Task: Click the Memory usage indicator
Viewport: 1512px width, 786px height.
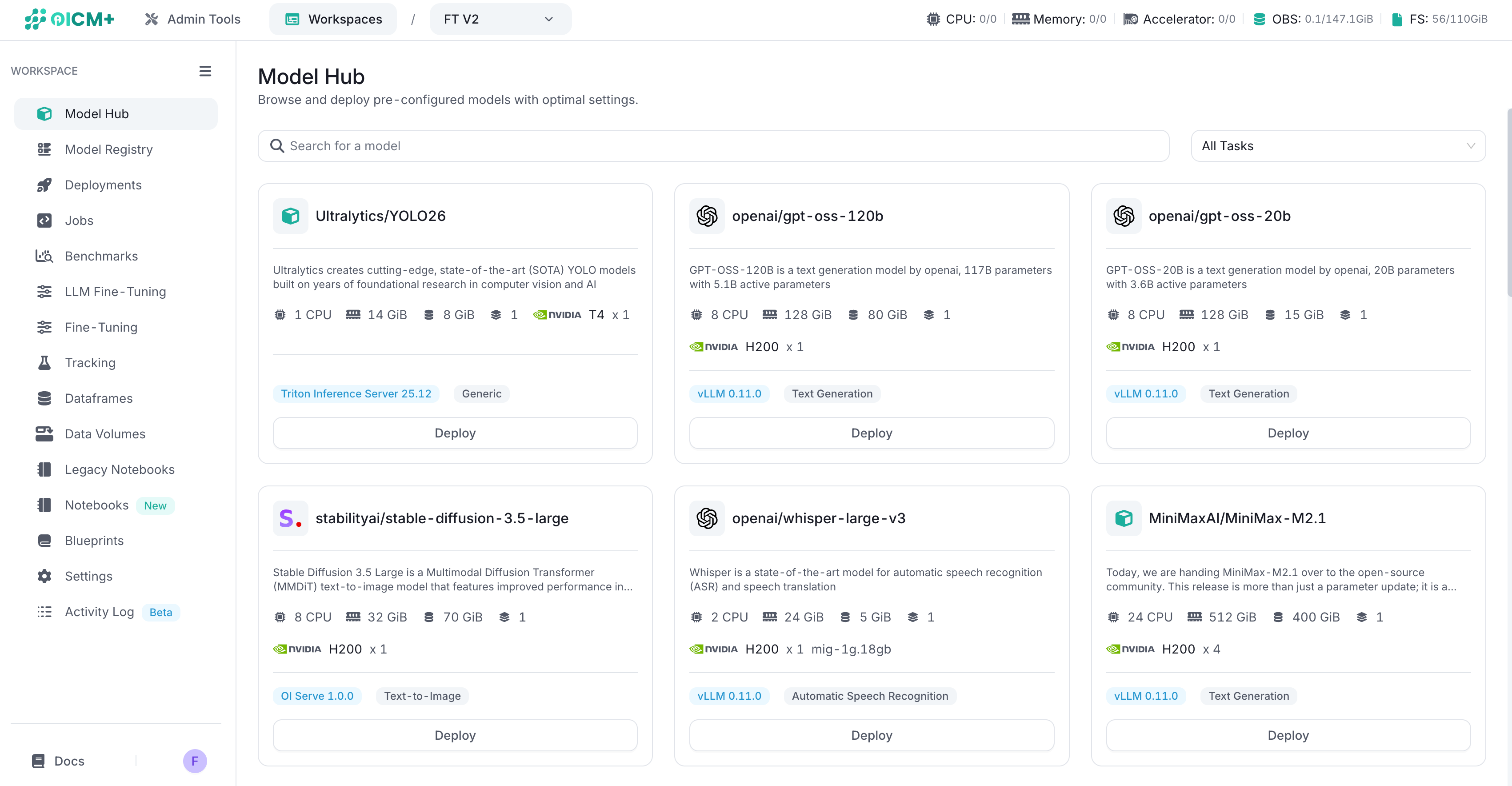Action: click(x=1059, y=20)
